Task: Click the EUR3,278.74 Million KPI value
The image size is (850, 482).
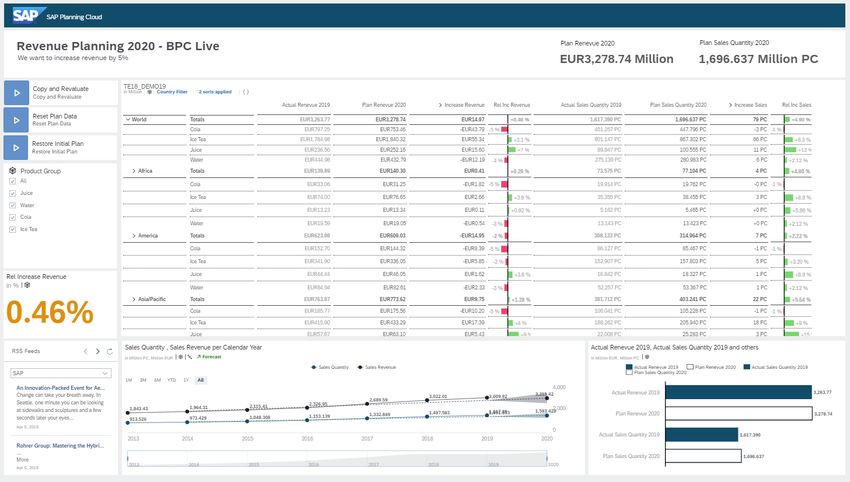Action: (616, 59)
